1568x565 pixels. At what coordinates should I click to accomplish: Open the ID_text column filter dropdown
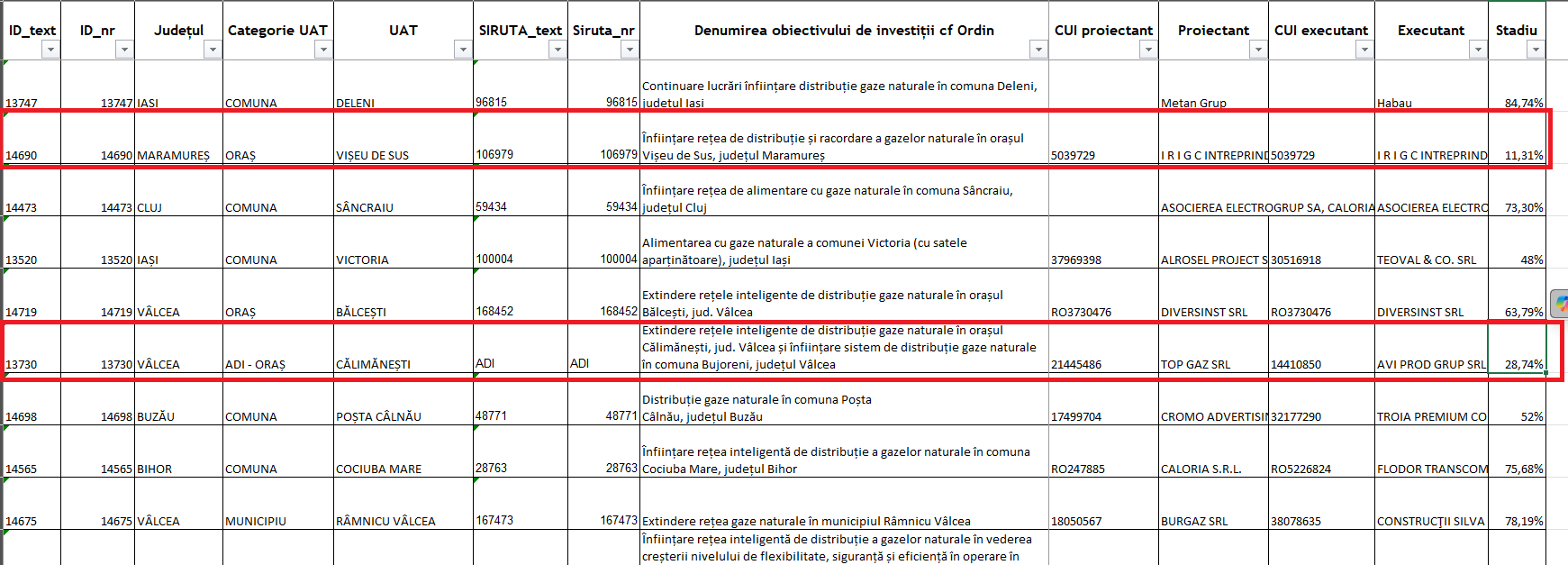click(50, 50)
